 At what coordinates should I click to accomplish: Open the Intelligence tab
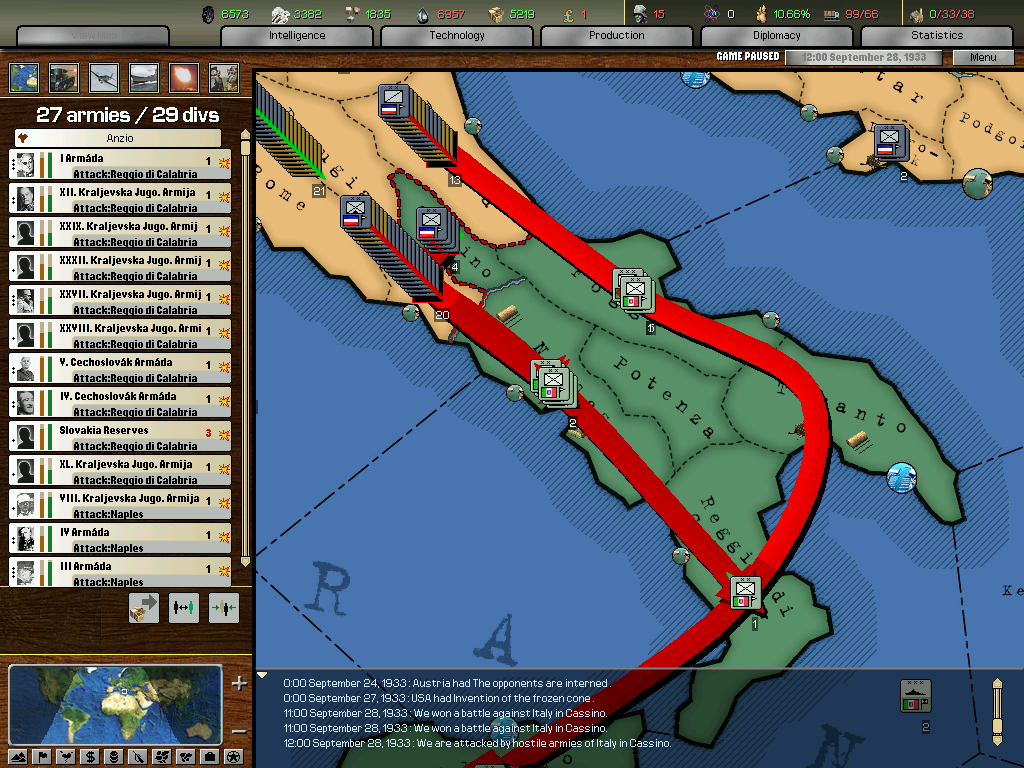click(297, 35)
